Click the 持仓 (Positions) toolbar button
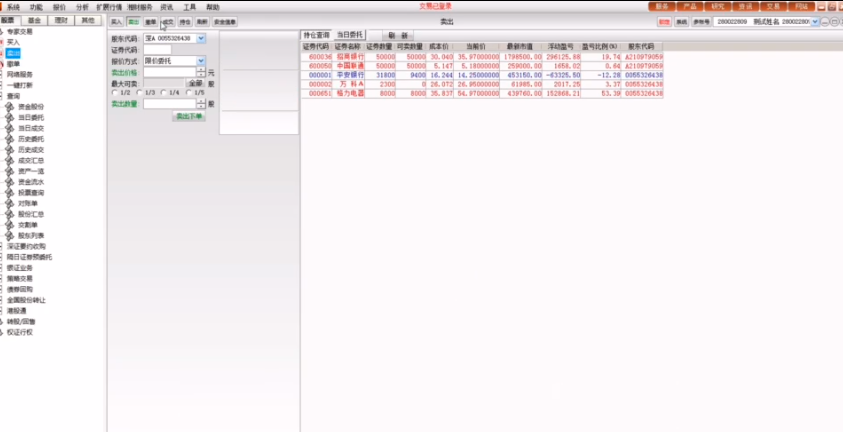 click(184, 21)
